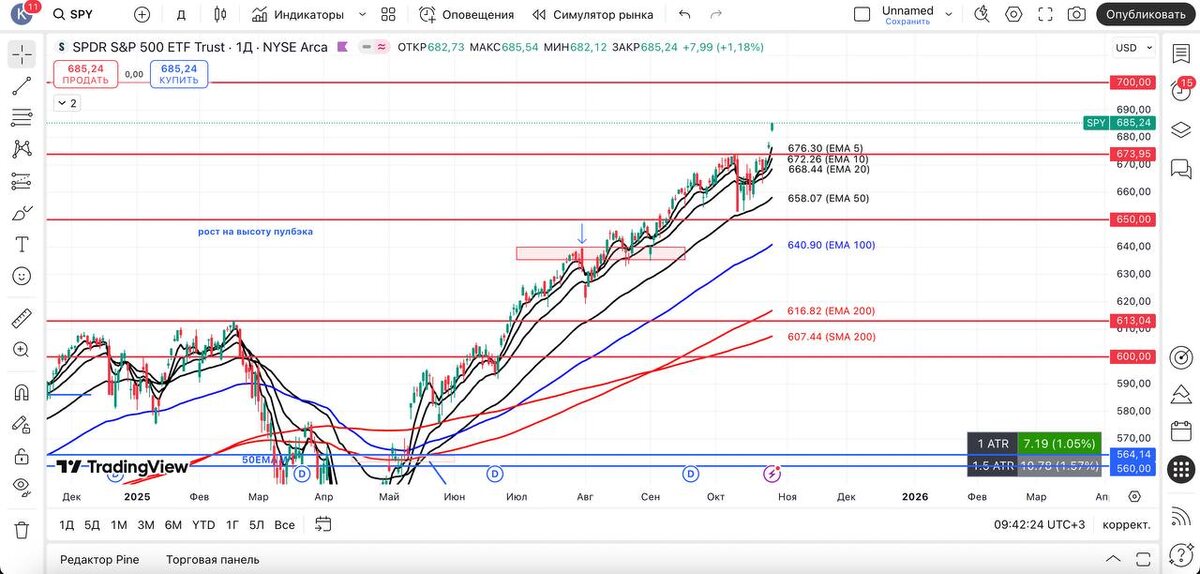1200x574 pixels.
Task: Click the purple flag beside symbol name
Action: coord(341,47)
